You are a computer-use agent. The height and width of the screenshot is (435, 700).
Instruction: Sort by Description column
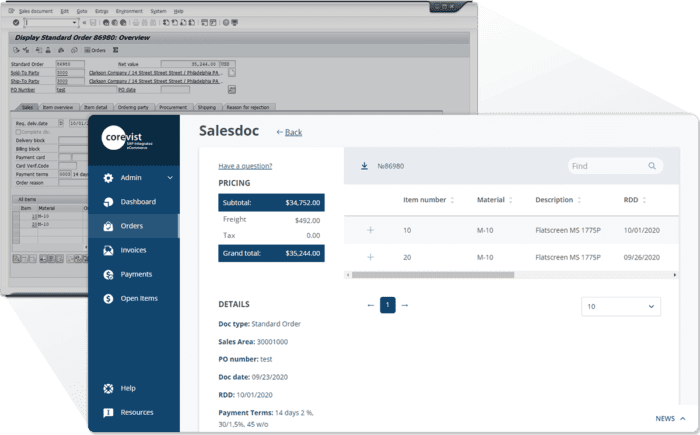[x=558, y=200]
